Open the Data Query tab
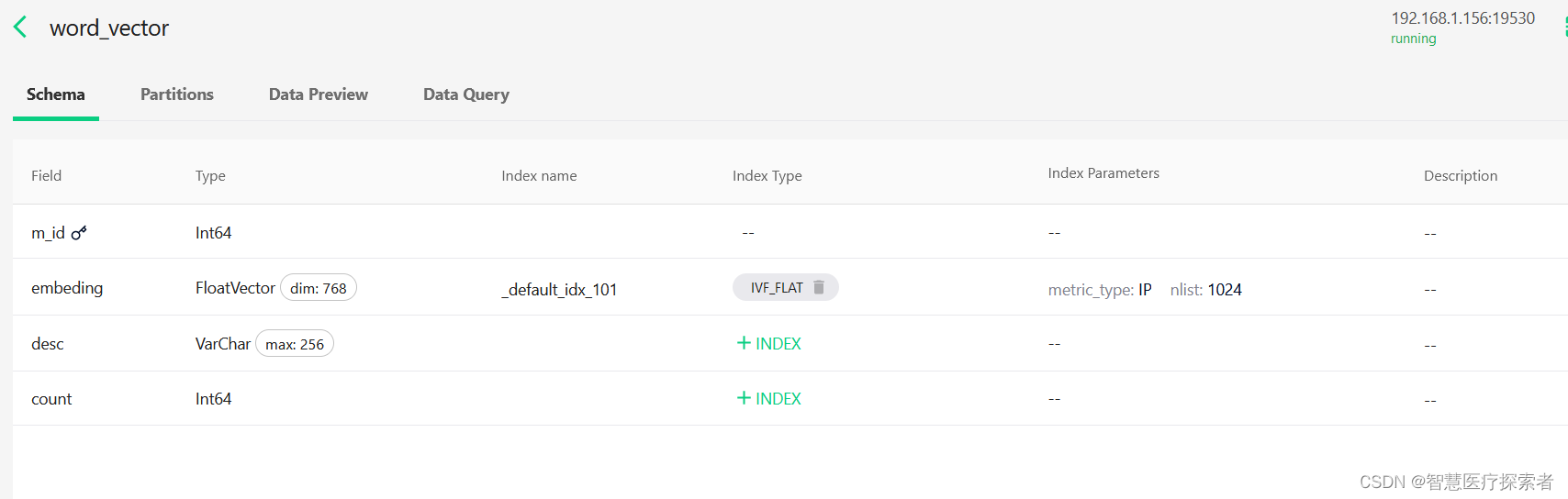1568x499 pixels. 466,94
